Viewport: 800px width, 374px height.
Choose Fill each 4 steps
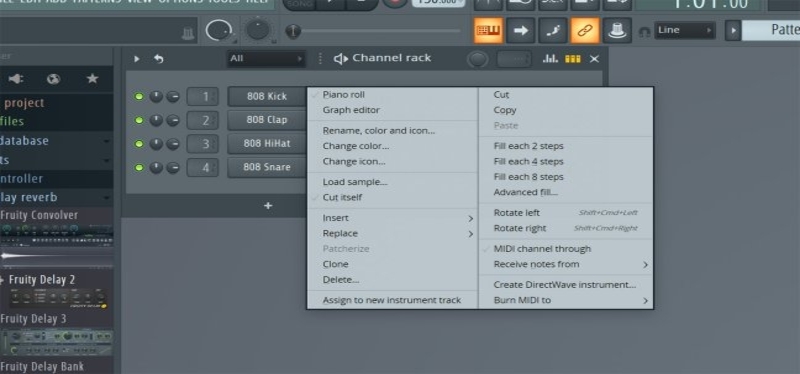click(529, 161)
